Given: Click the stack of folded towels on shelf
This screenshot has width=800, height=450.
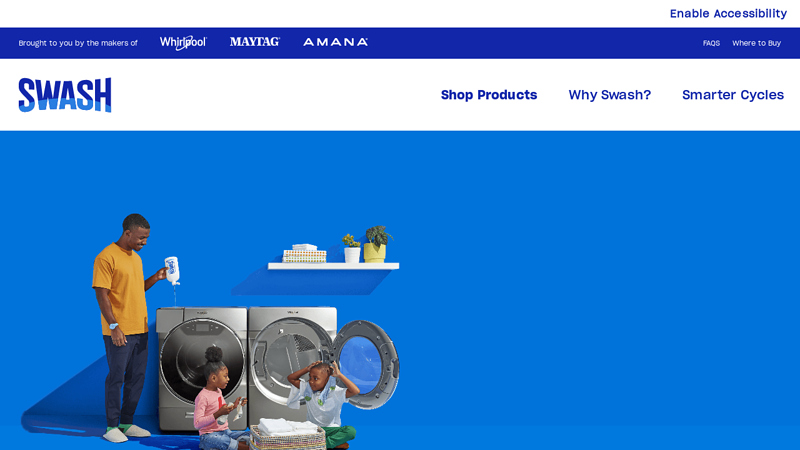Looking at the screenshot, I should (305, 254).
